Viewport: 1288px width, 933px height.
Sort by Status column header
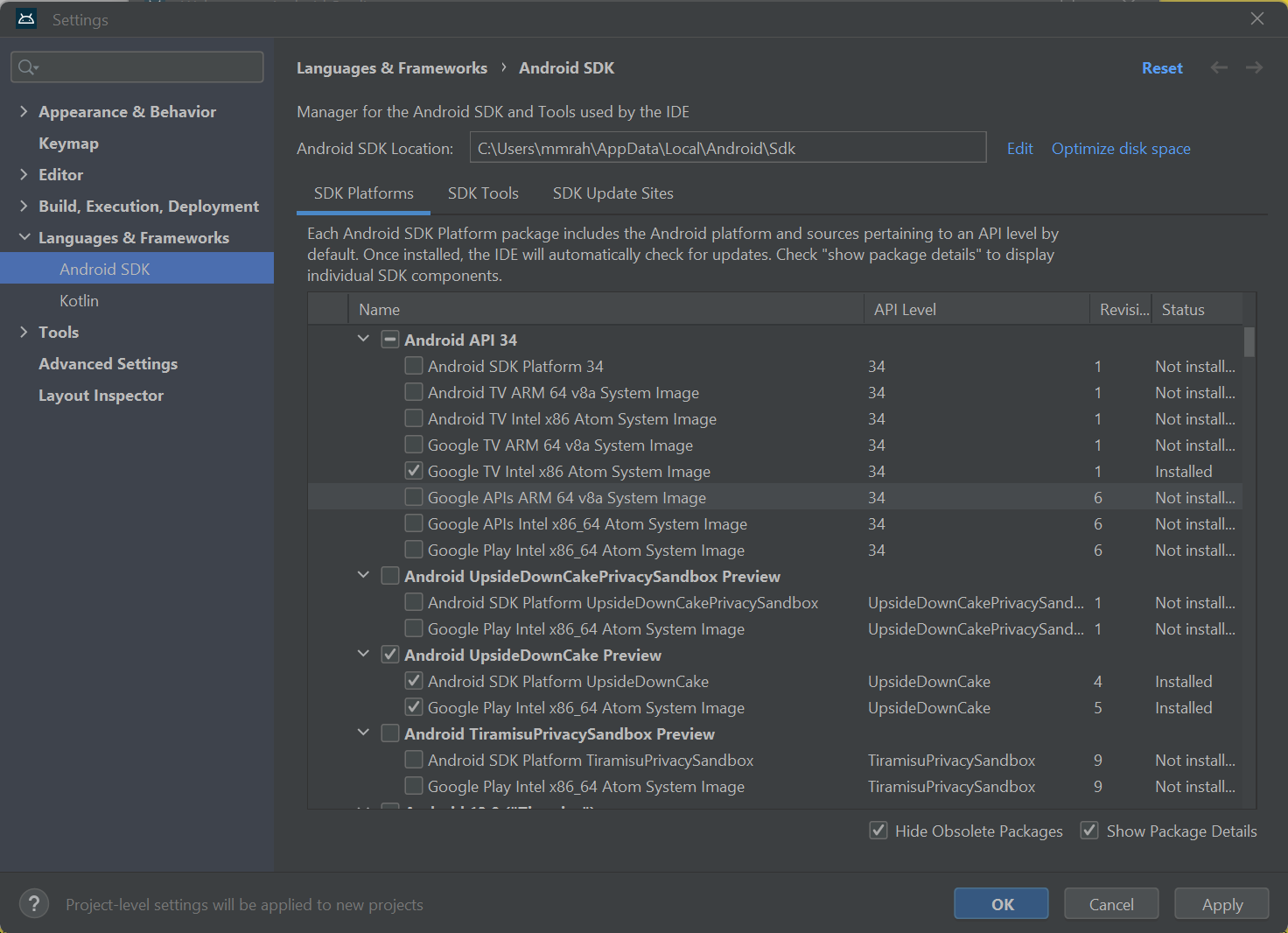tap(1197, 310)
